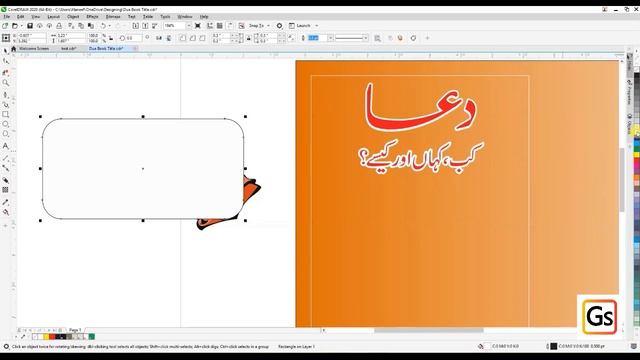Open the File menu
The height and width of the screenshot is (360, 640).
click(7, 17)
